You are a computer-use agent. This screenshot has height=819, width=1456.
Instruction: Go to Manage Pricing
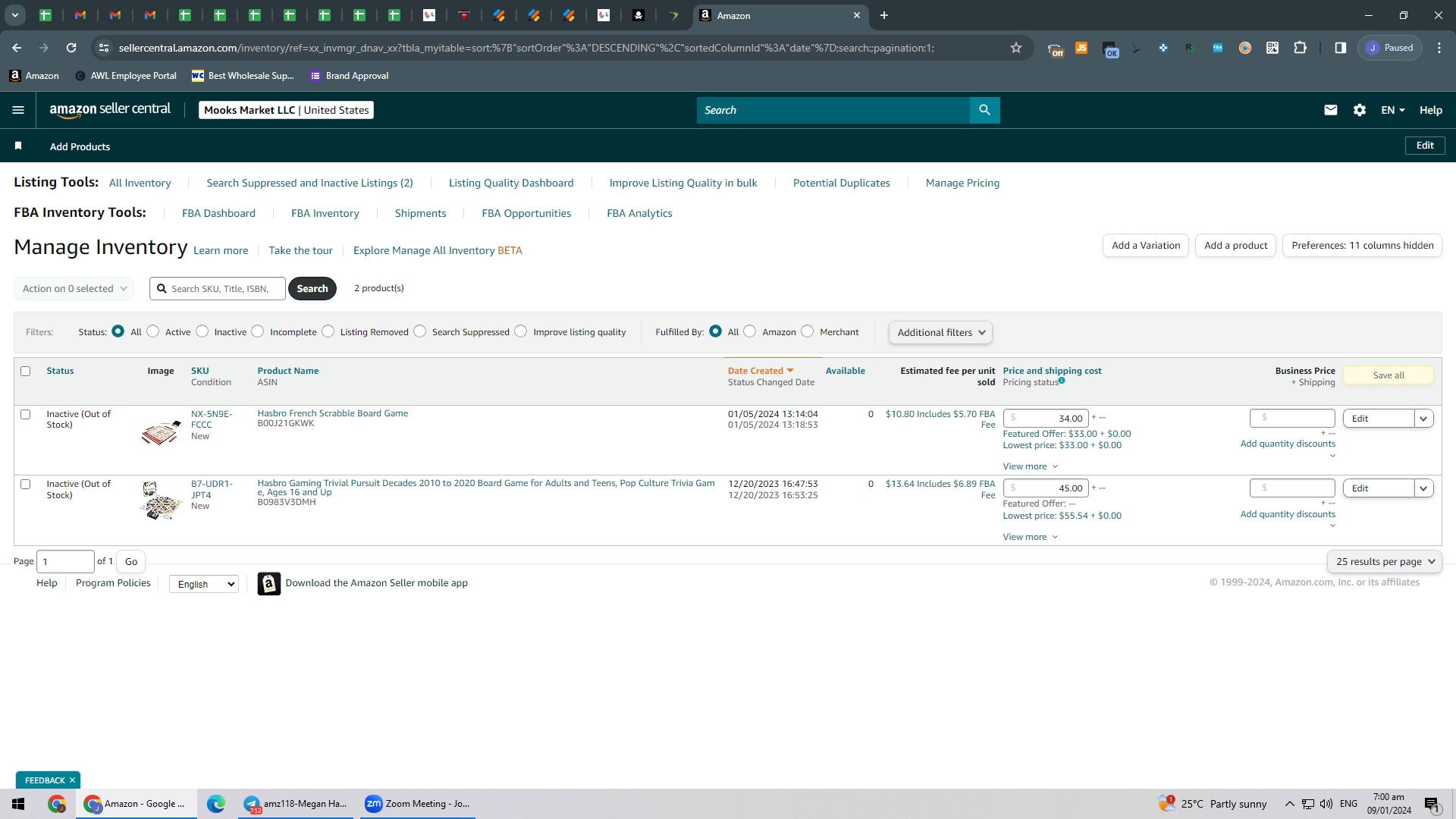(x=962, y=183)
